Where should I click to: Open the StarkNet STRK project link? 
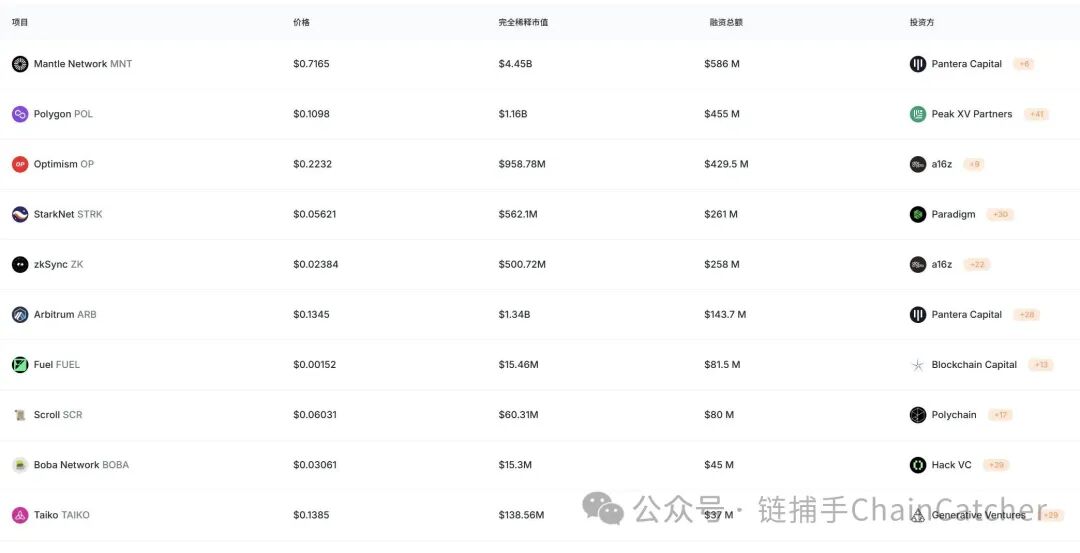pos(68,214)
